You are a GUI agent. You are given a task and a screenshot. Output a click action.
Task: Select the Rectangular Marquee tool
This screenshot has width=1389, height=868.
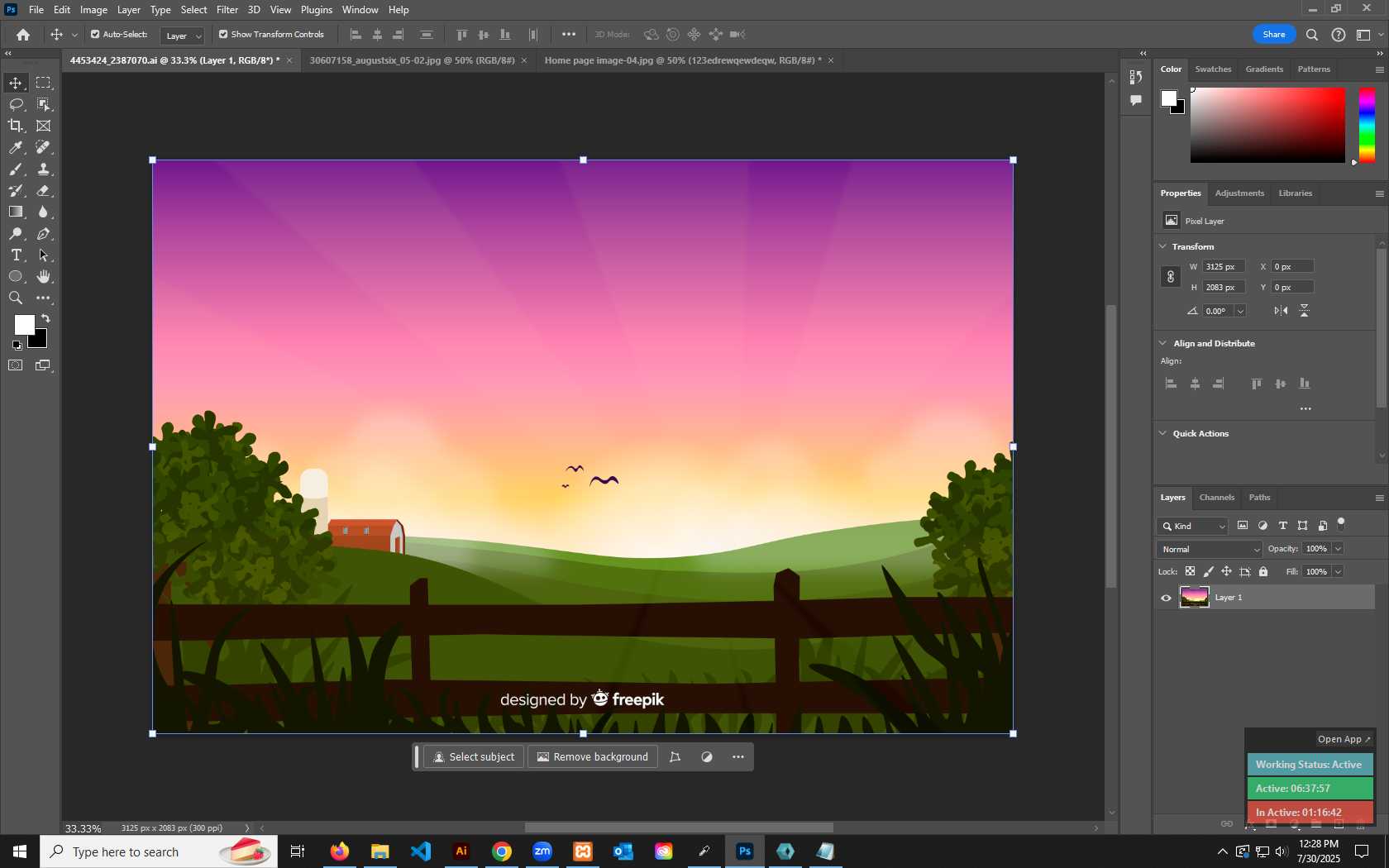[43, 83]
